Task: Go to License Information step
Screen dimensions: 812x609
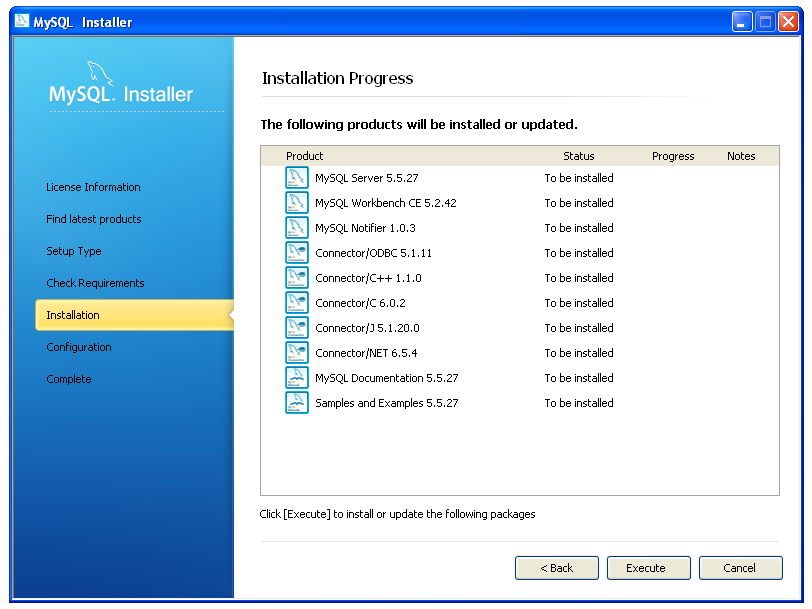Action: pos(93,187)
